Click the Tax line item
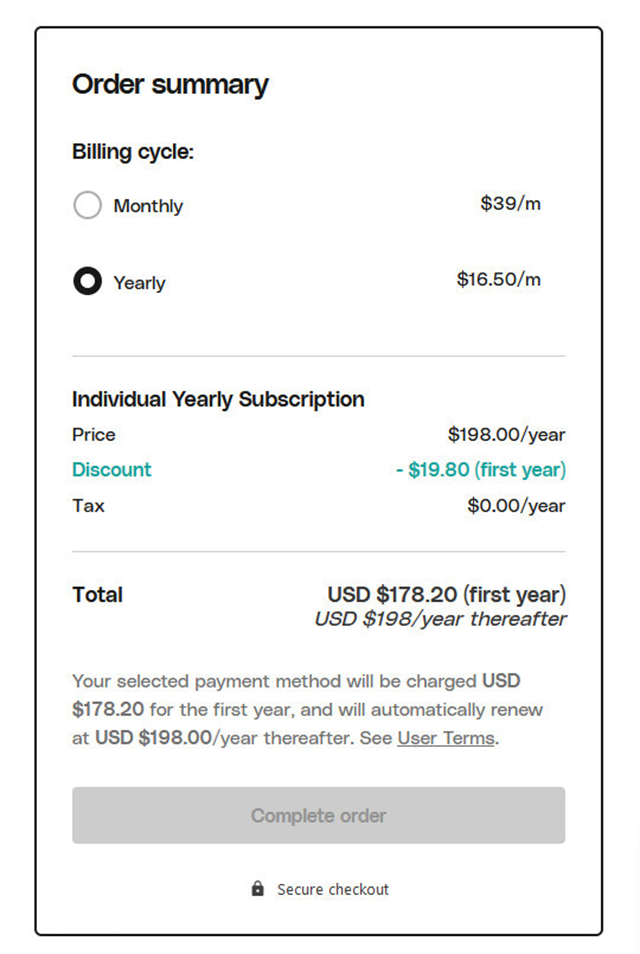Image resolution: width=640 pixels, height=954 pixels. pyautogui.click(x=88, y=505)
